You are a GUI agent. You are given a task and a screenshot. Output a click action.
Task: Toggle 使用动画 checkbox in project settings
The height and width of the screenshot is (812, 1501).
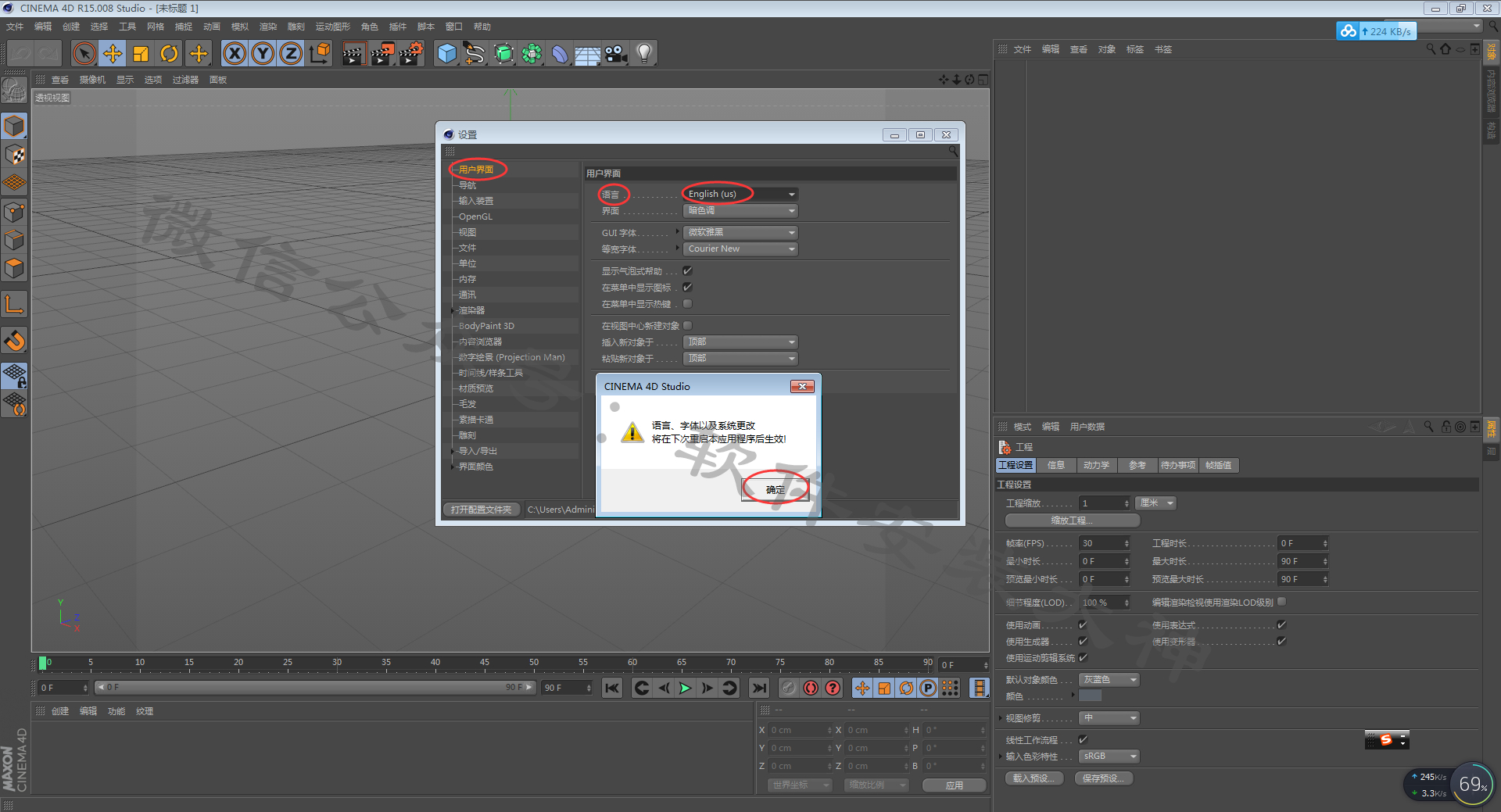(x=1083, y=624)
